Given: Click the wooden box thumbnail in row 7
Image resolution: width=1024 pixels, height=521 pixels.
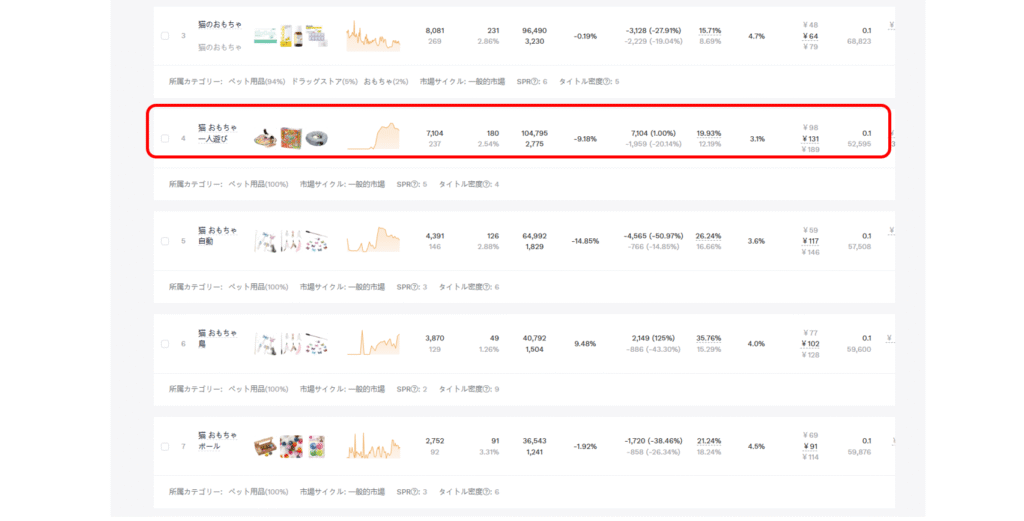Looking at the screenshot, I should pos(265,445).
